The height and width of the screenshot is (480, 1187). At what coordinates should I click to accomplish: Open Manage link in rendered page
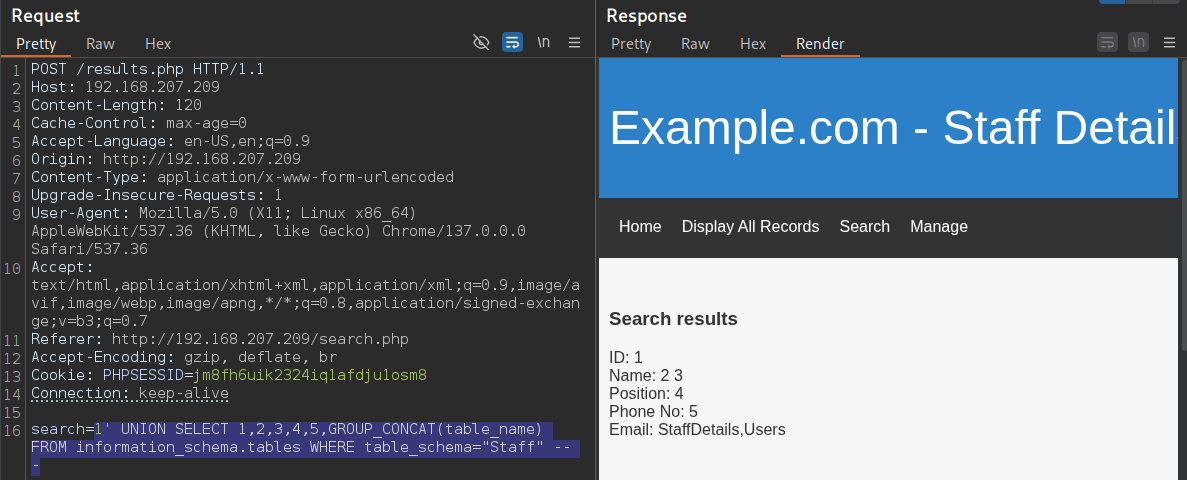(x=939, y=226)
